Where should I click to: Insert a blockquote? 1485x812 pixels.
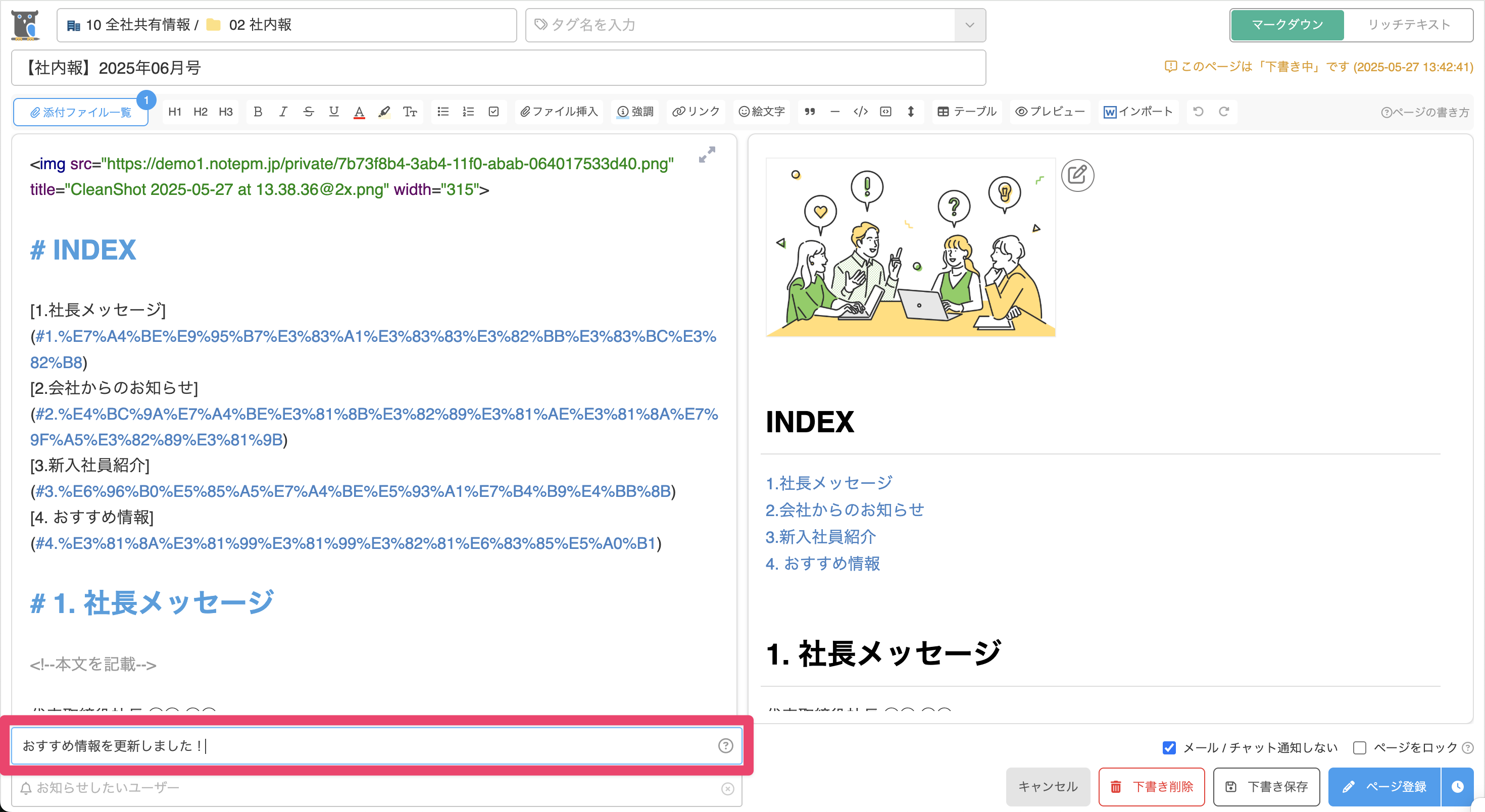(x=809, y=112)
